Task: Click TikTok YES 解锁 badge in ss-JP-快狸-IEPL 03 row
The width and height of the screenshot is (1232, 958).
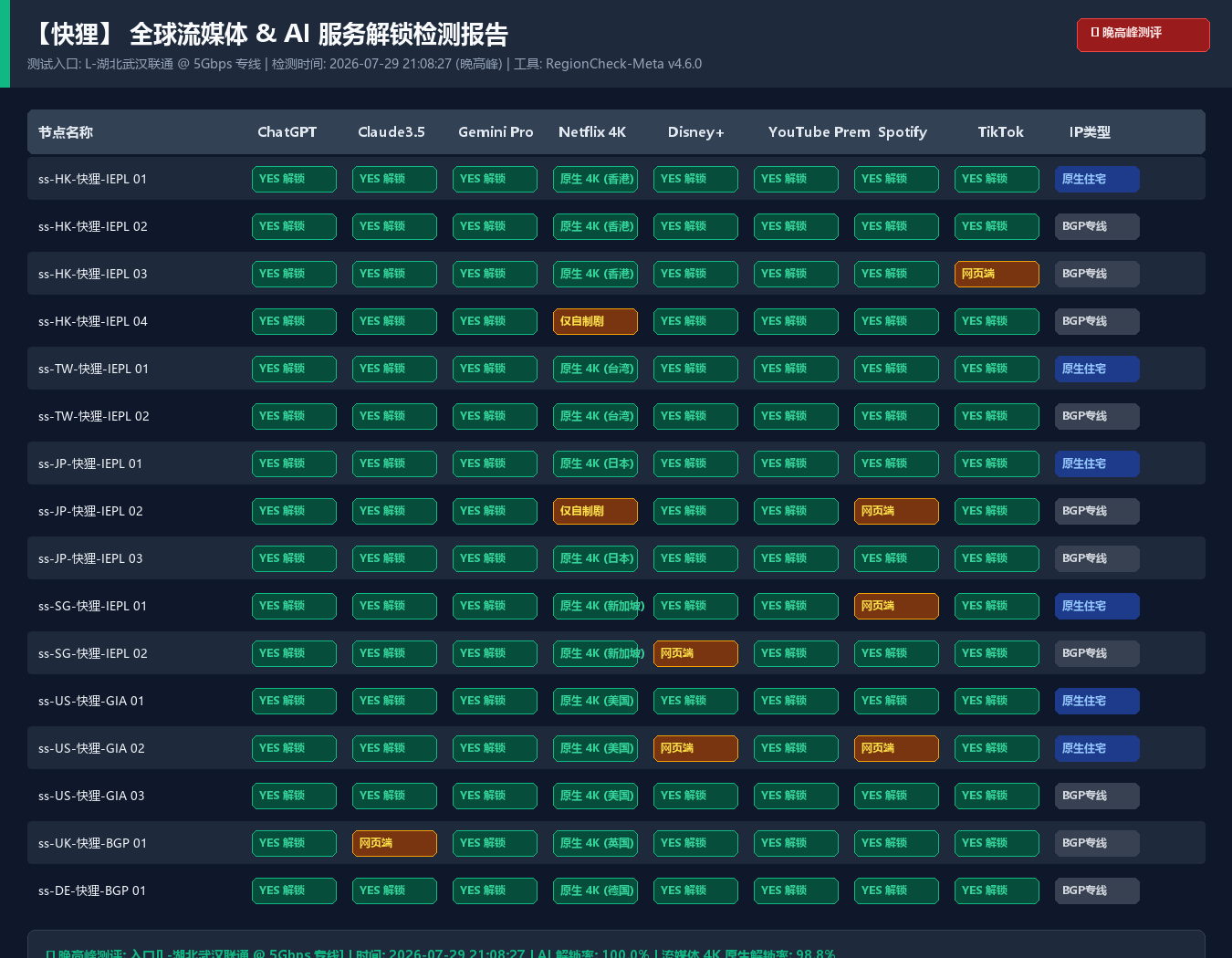Action: (997, 558)
